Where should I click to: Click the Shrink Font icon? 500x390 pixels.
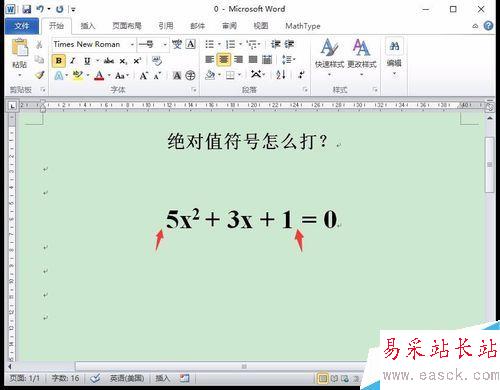pos(157,76)
